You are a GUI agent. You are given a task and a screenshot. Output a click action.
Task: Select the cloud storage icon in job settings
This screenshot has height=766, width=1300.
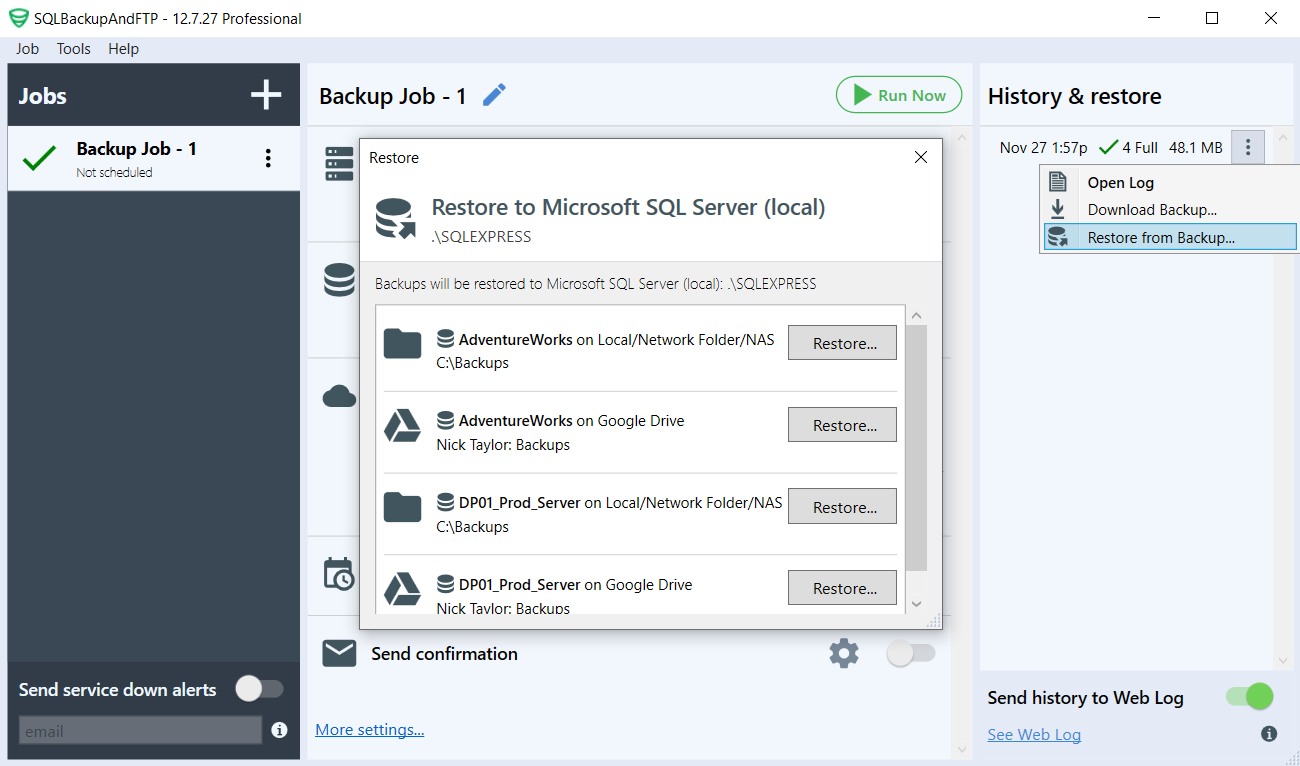[x=339, y=396]
